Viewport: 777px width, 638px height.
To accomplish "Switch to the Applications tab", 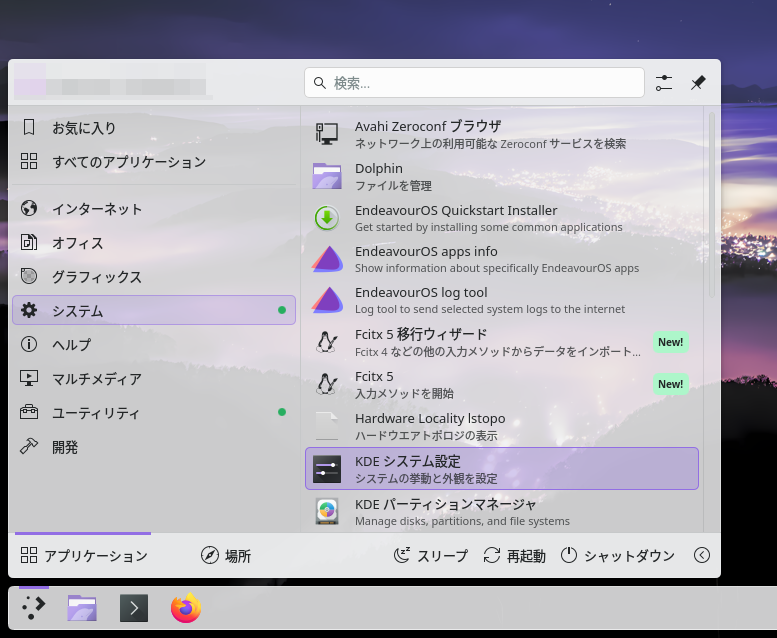I will coord(84,556).
